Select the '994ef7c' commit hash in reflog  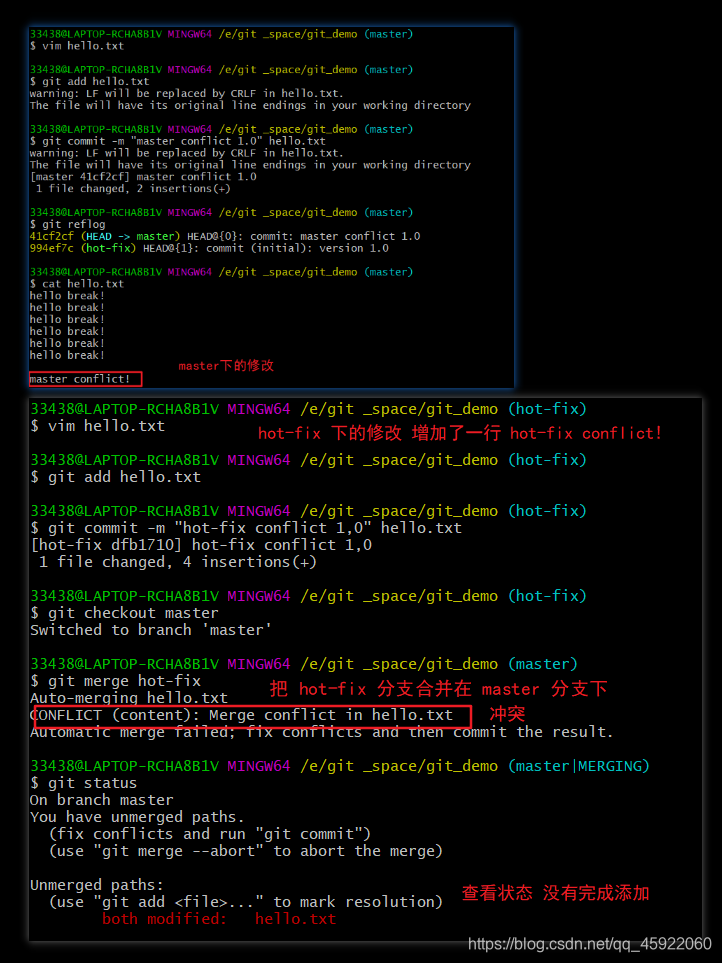pyautogui.click(x=52, y=248)
